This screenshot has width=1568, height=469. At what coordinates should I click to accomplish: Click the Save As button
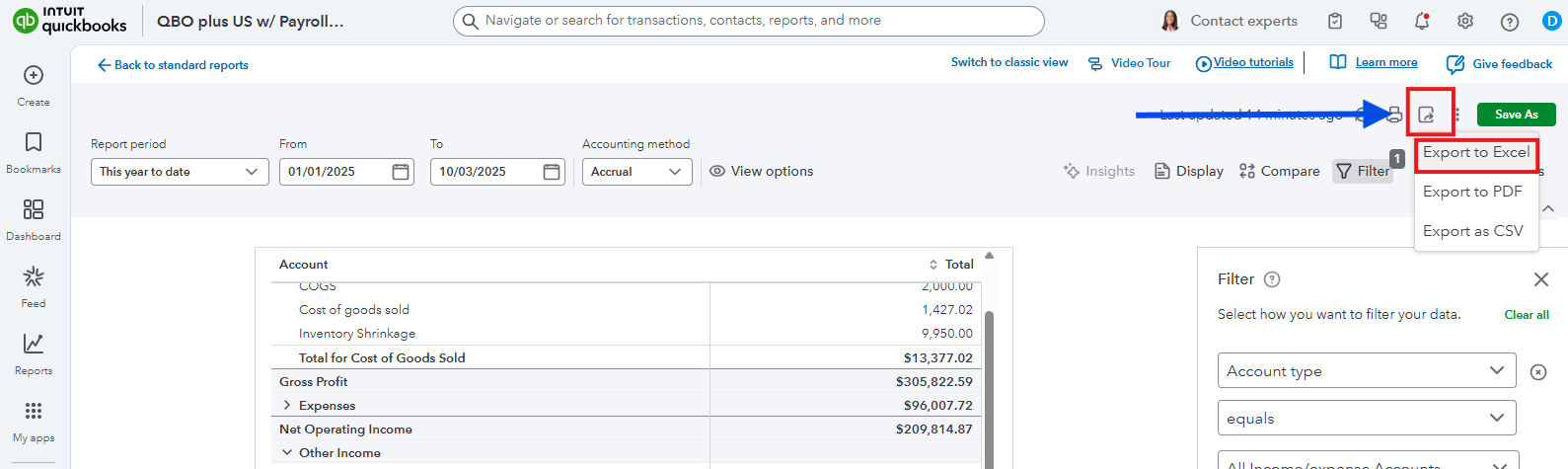1516,115
